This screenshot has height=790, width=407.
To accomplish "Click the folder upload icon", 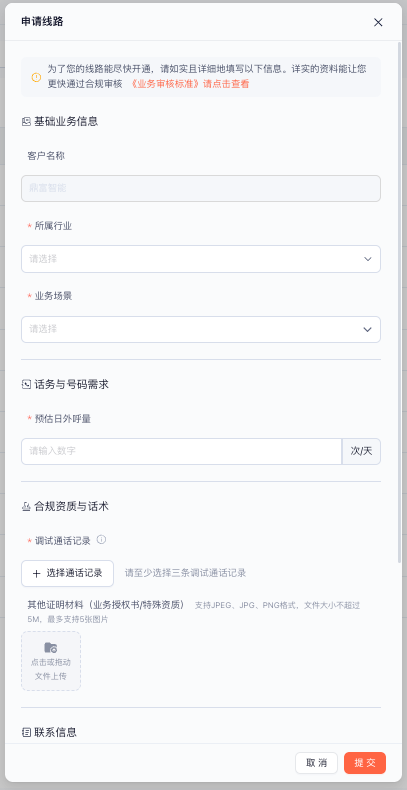I will pos(50,647).
